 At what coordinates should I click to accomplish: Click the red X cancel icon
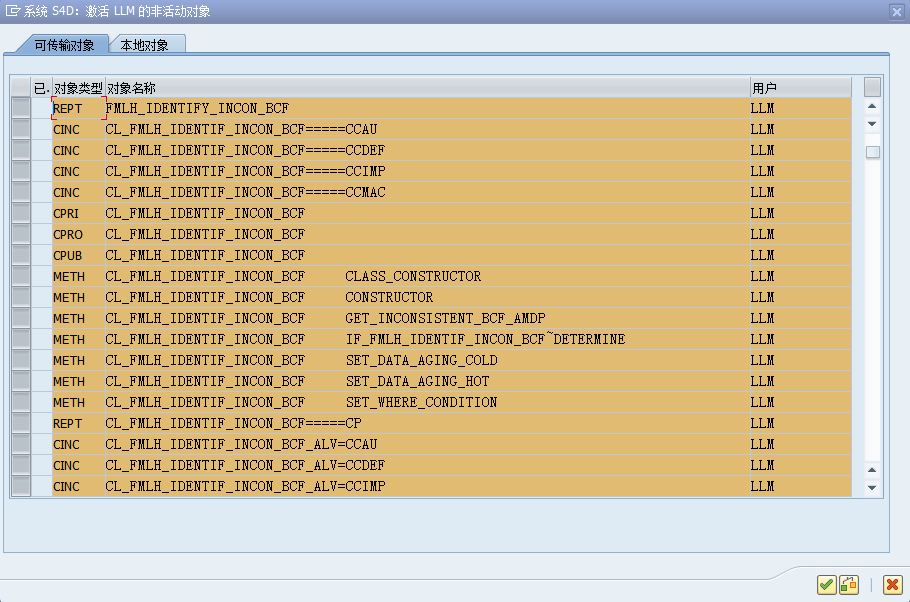[892, 585]
